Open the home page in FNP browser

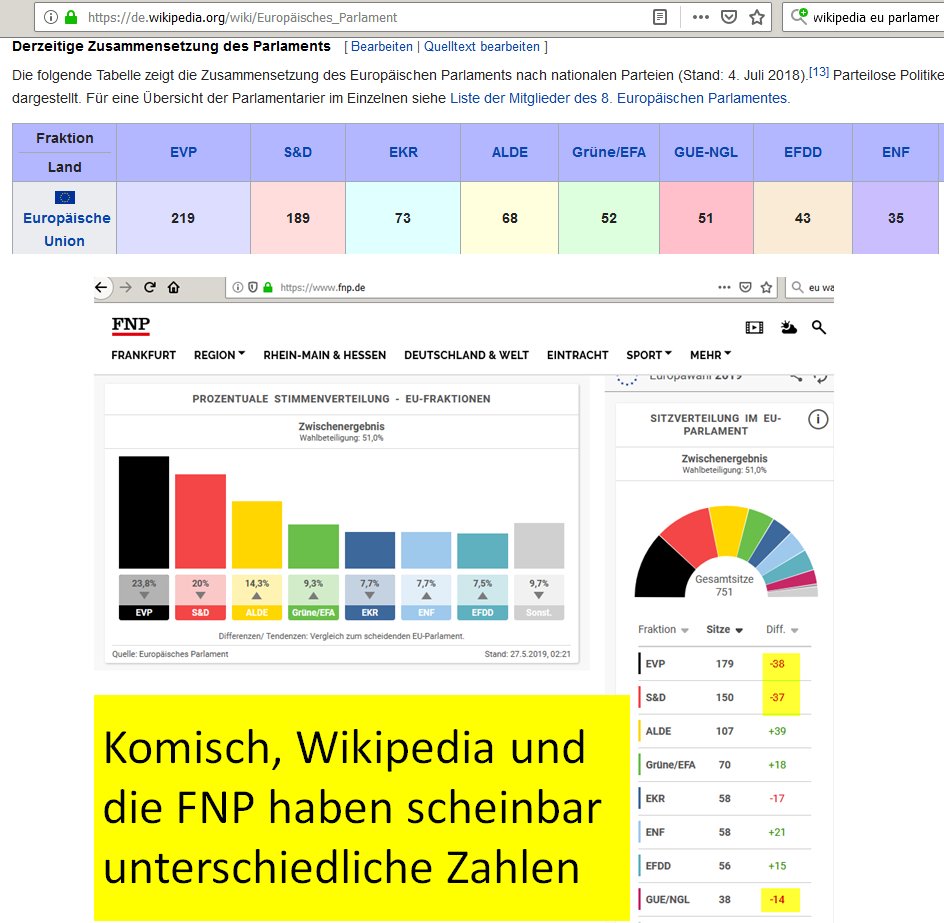click(174, 287)
